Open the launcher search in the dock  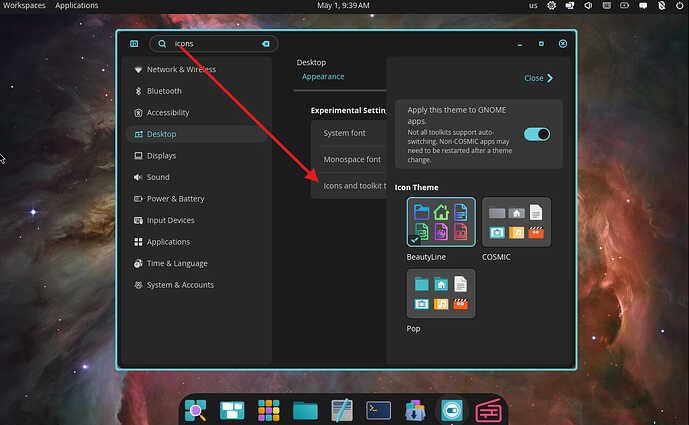(196, 410)
